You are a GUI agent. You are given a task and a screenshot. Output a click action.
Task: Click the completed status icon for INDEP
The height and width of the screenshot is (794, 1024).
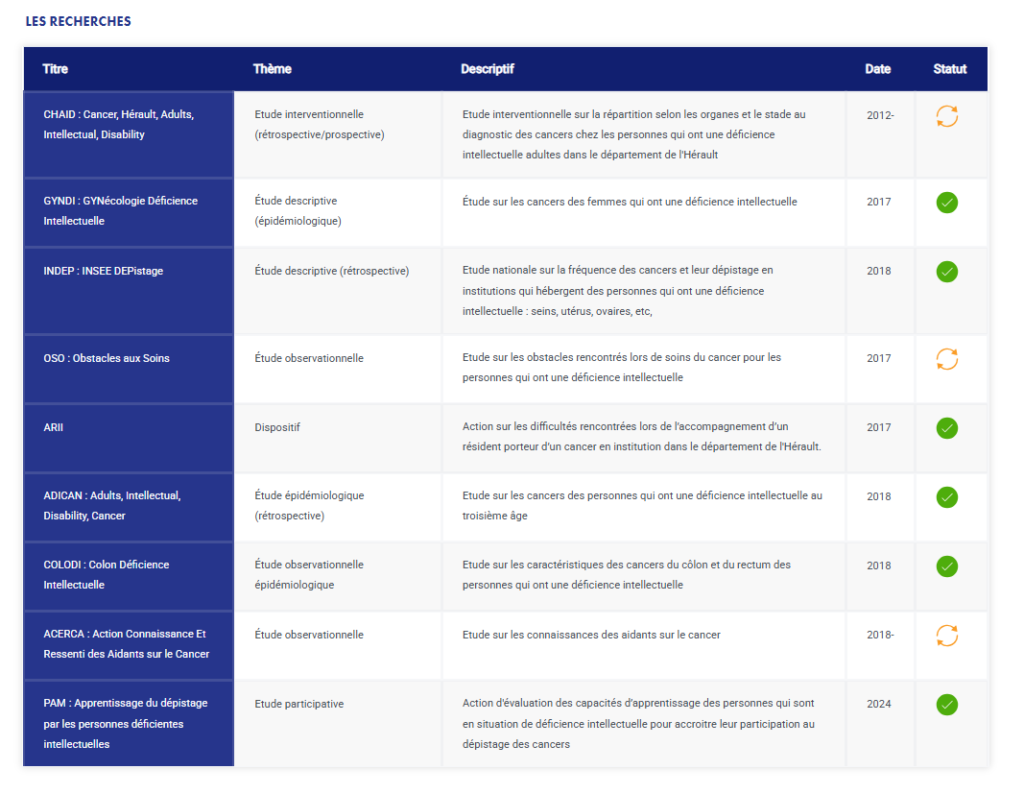(x=946, y=271)
